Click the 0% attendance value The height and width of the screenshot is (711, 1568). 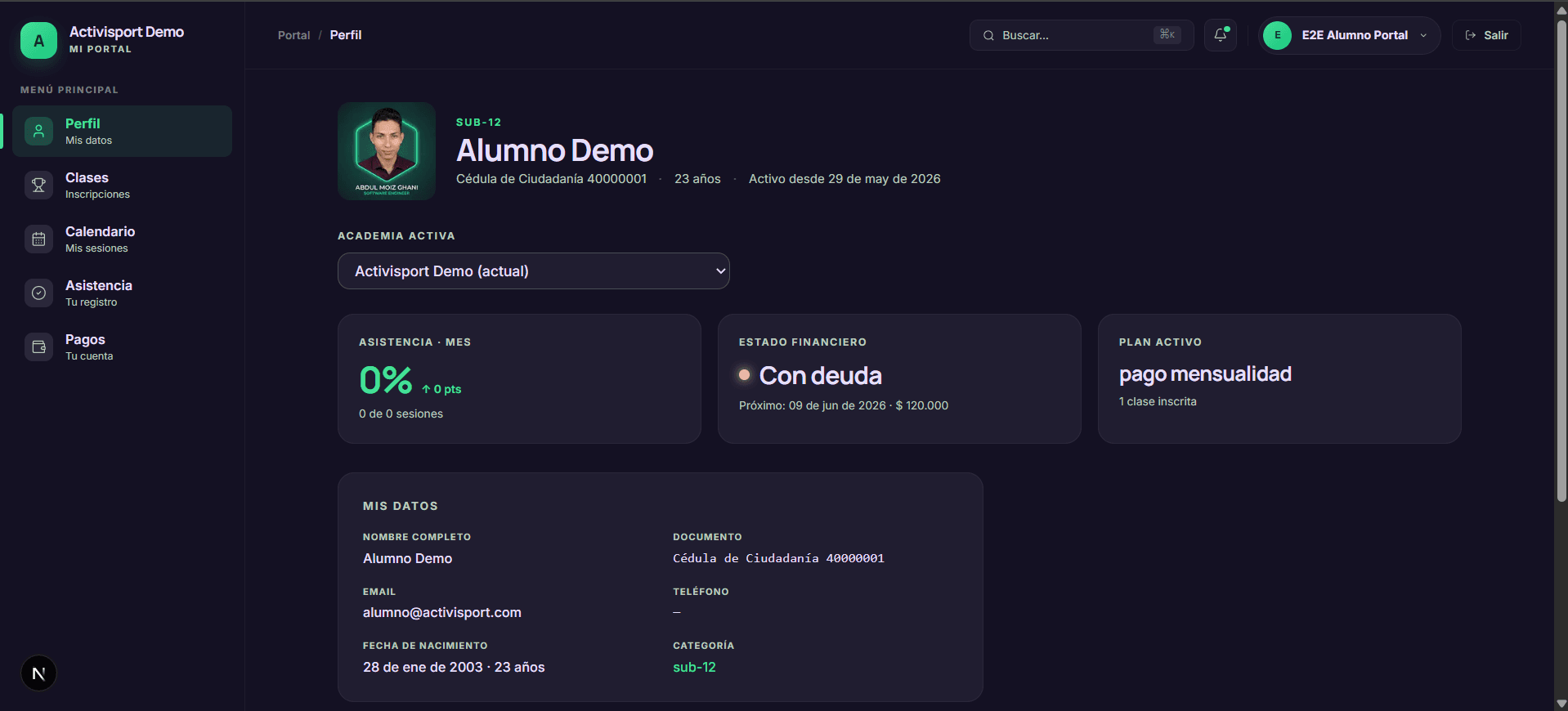(x=386, y=380)
